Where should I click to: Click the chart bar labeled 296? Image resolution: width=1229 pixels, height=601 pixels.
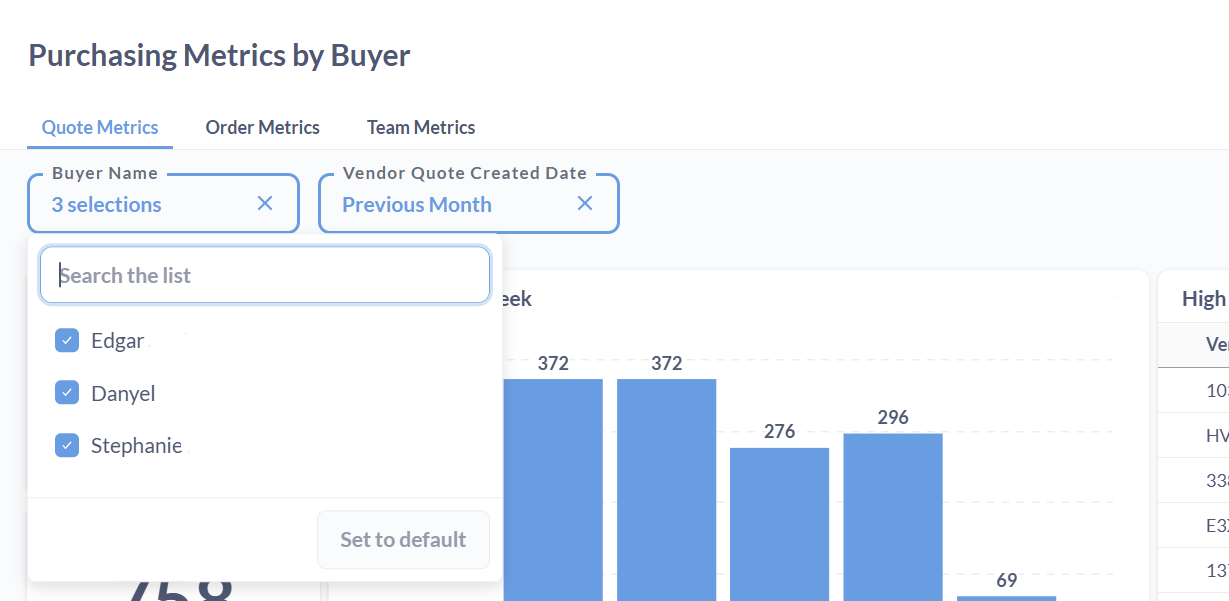893,517
